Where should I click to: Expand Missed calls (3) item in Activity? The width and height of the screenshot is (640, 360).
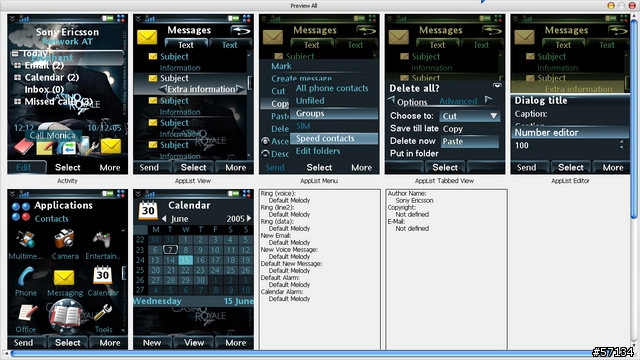pos(18,101)
